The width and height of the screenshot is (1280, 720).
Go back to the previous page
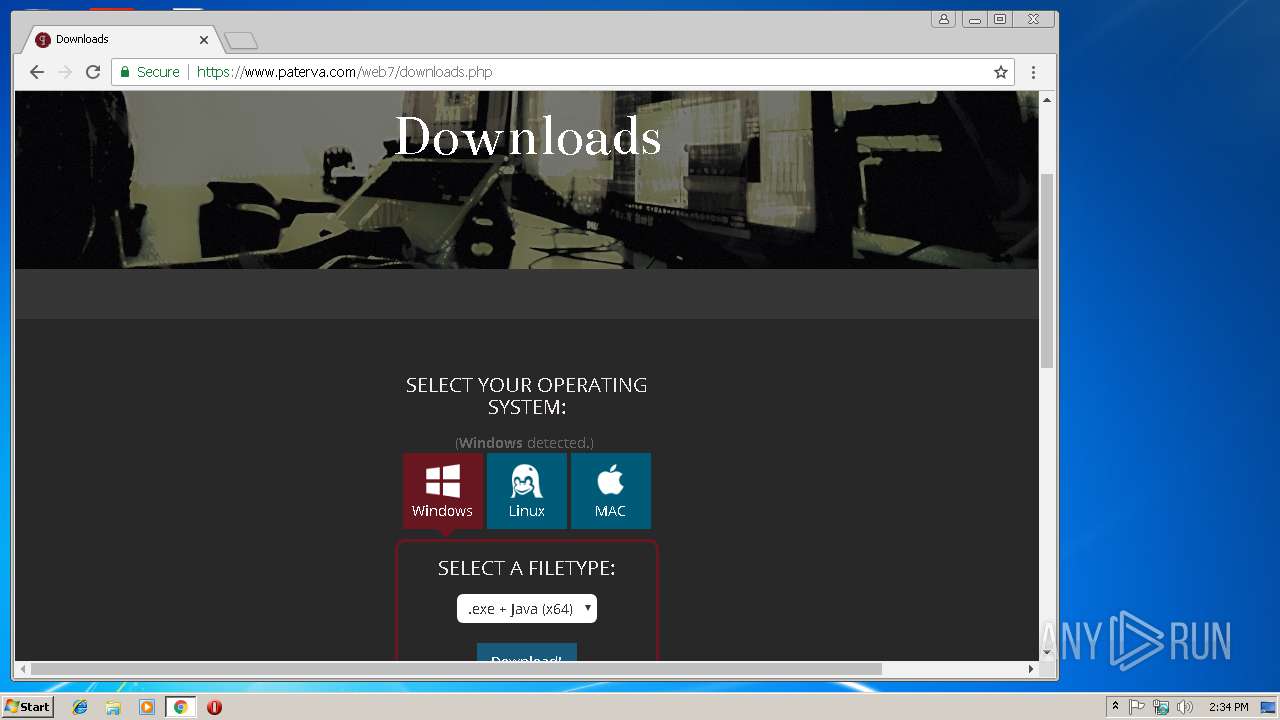pyautogui.click(x=37, y=72)
